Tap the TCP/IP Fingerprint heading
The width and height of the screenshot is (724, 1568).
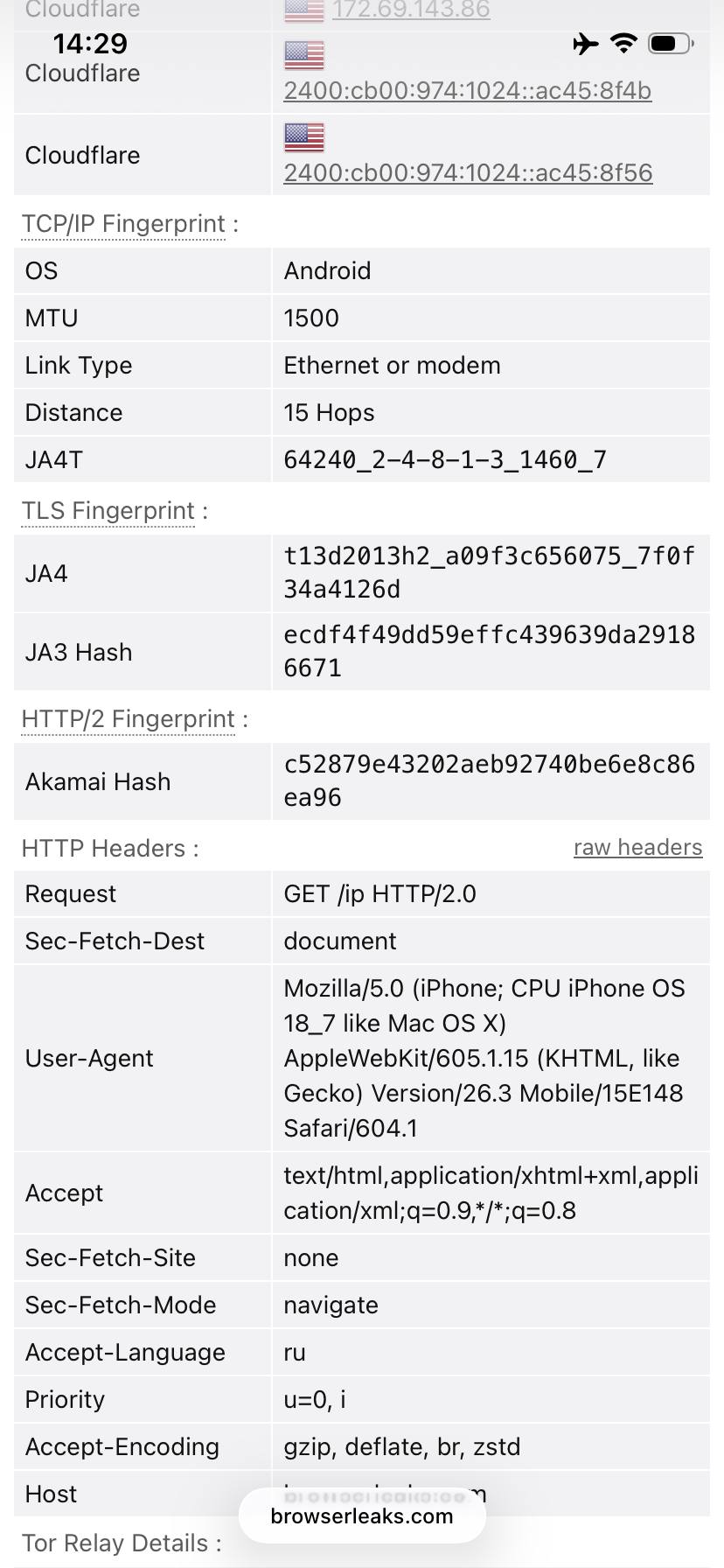click(124, 224)
